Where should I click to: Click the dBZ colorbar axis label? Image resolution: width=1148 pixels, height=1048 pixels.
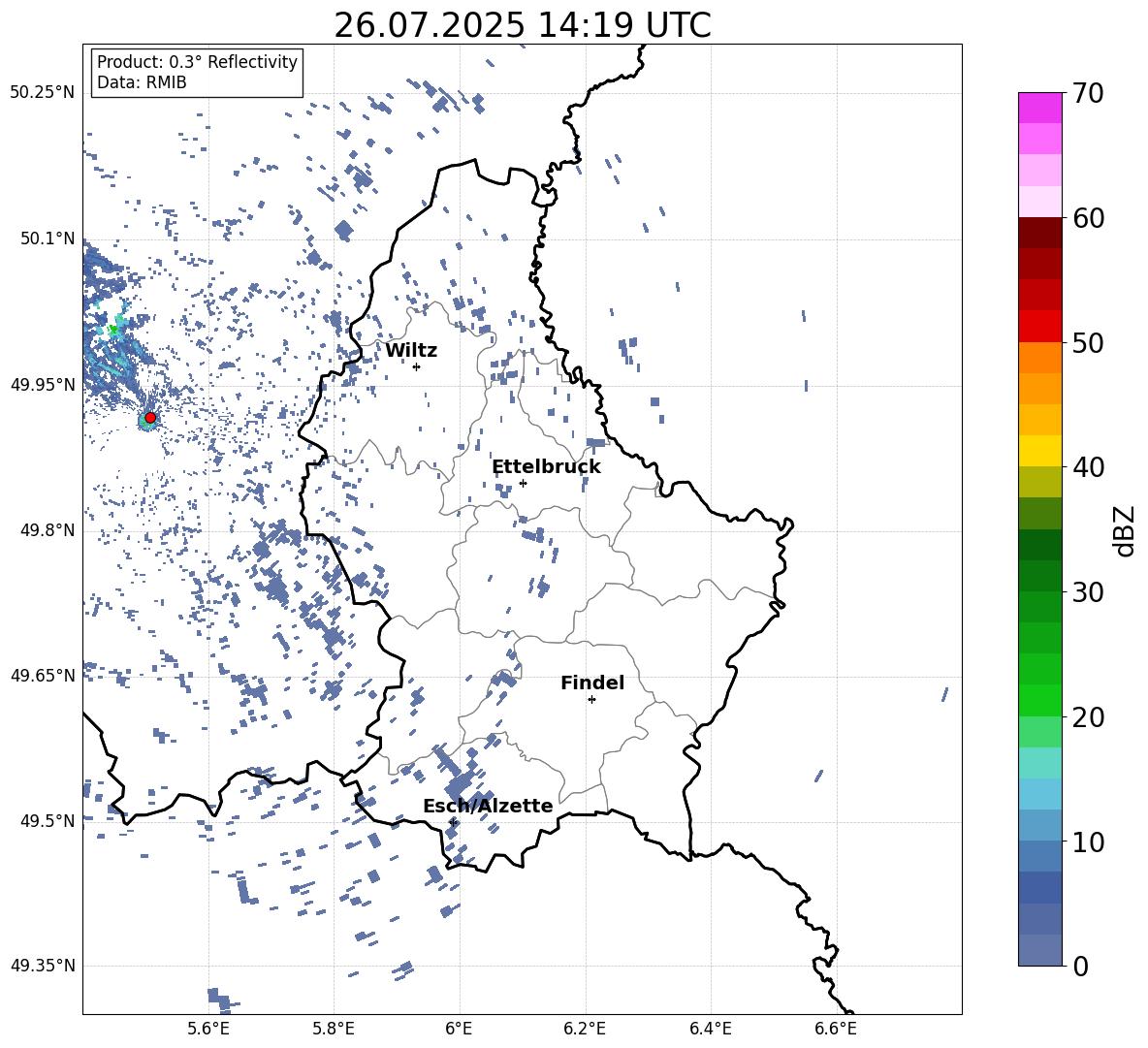tap(1126, 530)
